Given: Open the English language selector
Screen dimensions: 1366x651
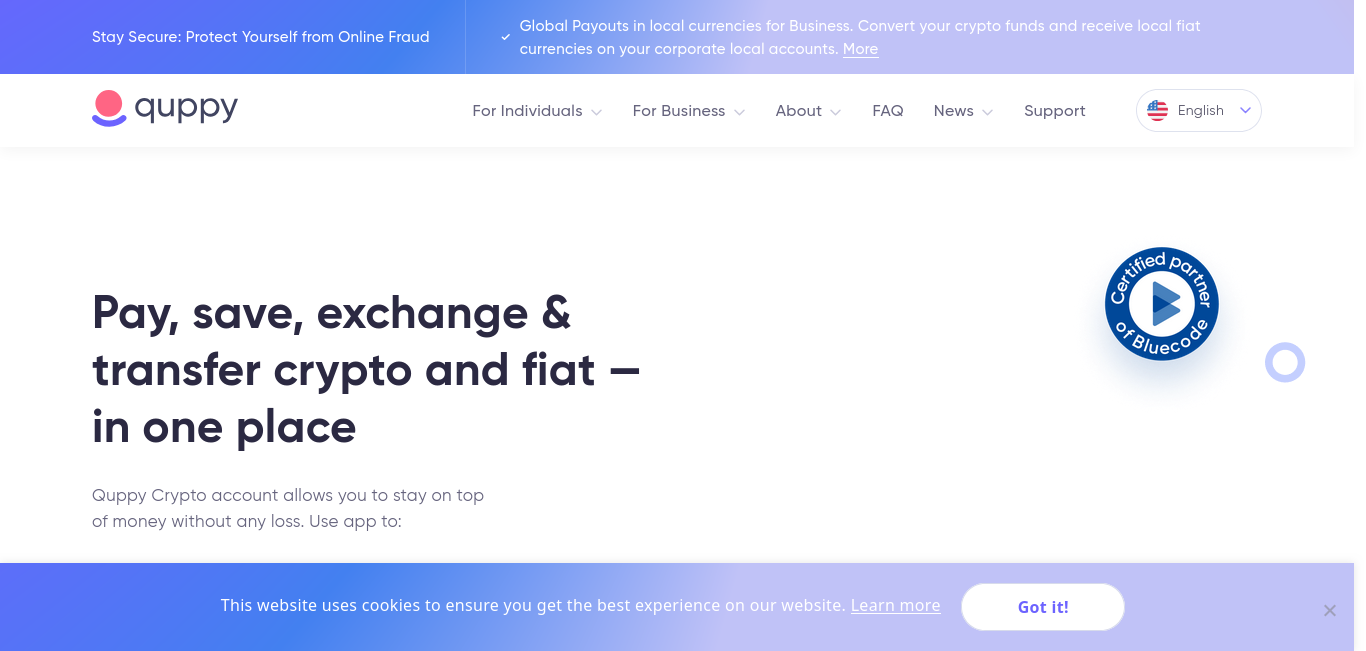Looking at the screenshot, I should click(1198, 111).
